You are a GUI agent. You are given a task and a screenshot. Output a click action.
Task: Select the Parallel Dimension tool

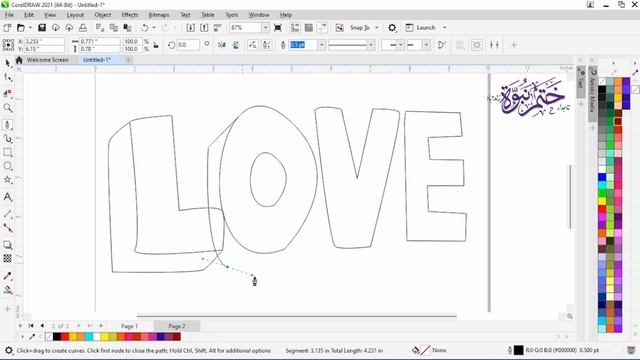point(7,214)
